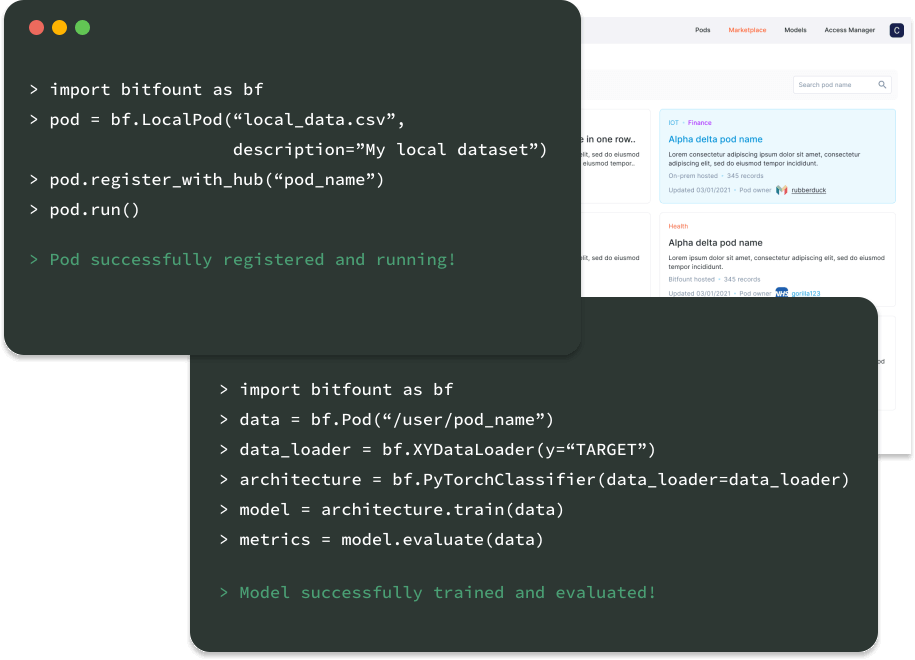Click the IOT category tag
The height and width of the screenshot is (660, 915).
click(673, 123)
